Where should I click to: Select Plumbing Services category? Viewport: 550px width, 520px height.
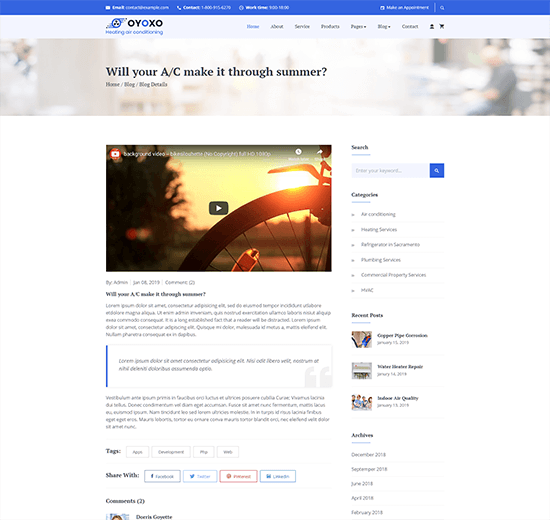coord(381,260)
